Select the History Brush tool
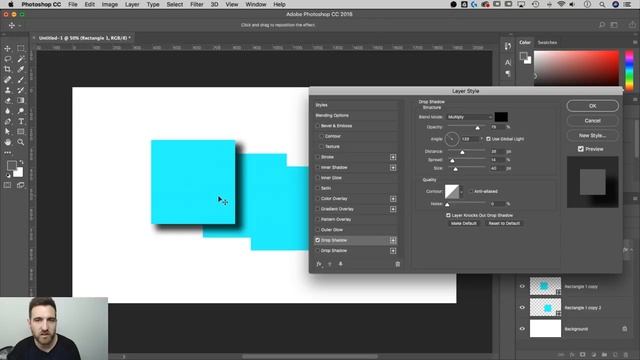Viewport: 640px width, 360px height. (20, 90)
